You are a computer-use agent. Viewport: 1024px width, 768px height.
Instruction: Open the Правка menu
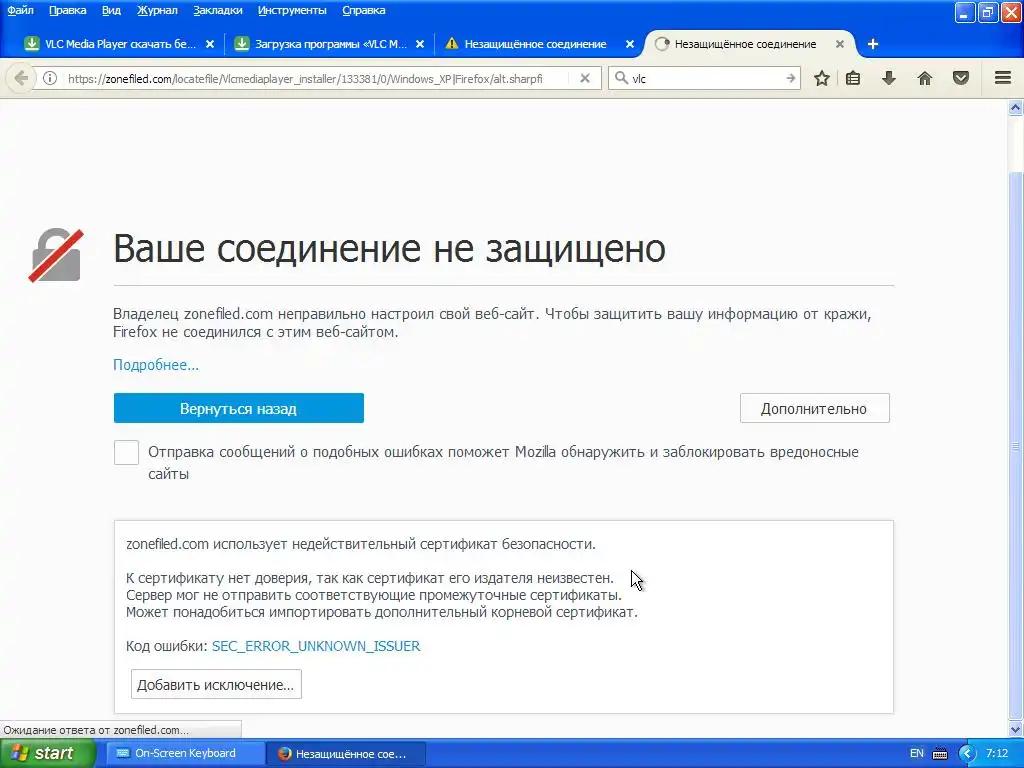coord(67,10)
